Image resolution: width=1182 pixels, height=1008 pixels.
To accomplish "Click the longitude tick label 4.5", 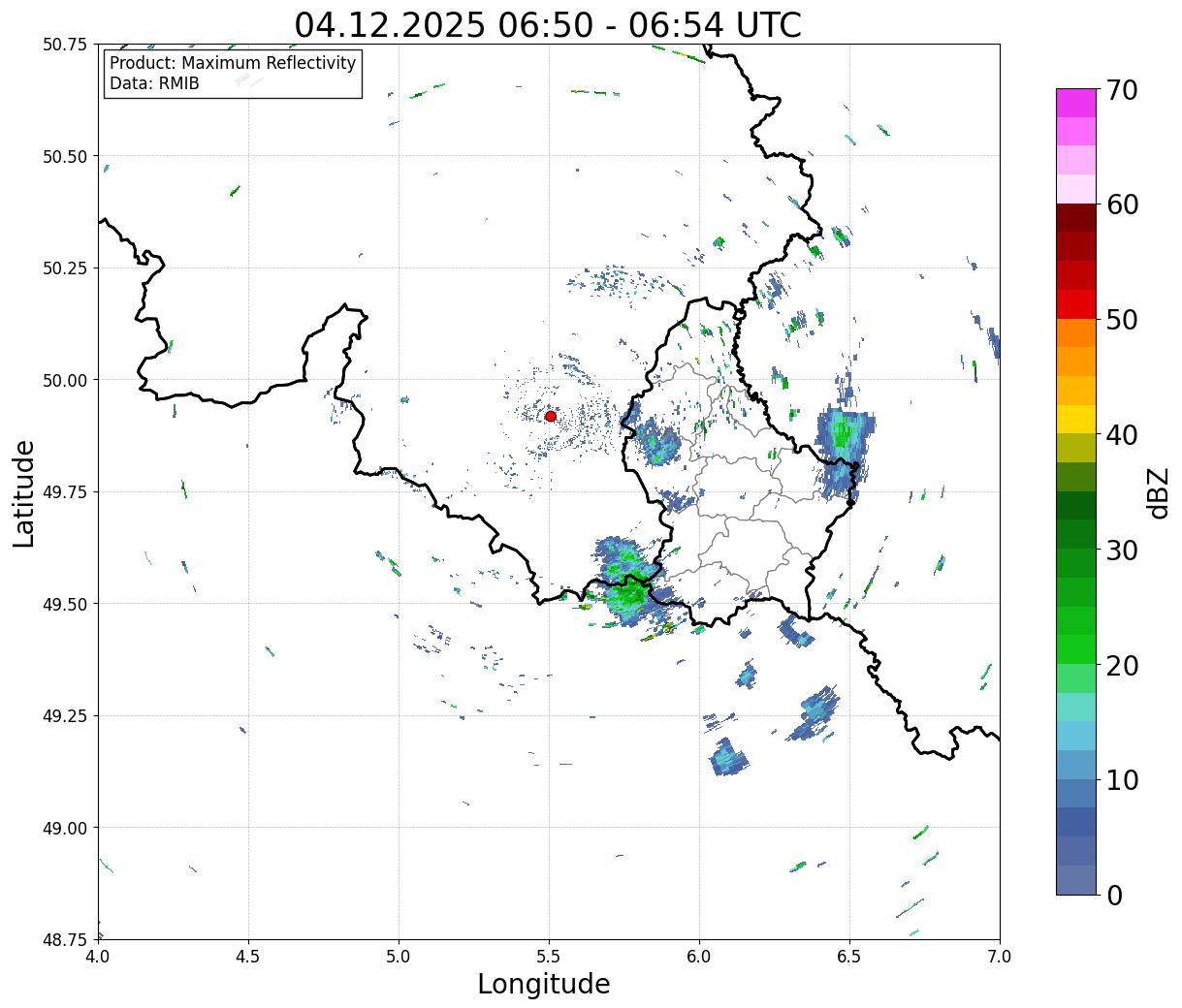I will coord(248,957).
